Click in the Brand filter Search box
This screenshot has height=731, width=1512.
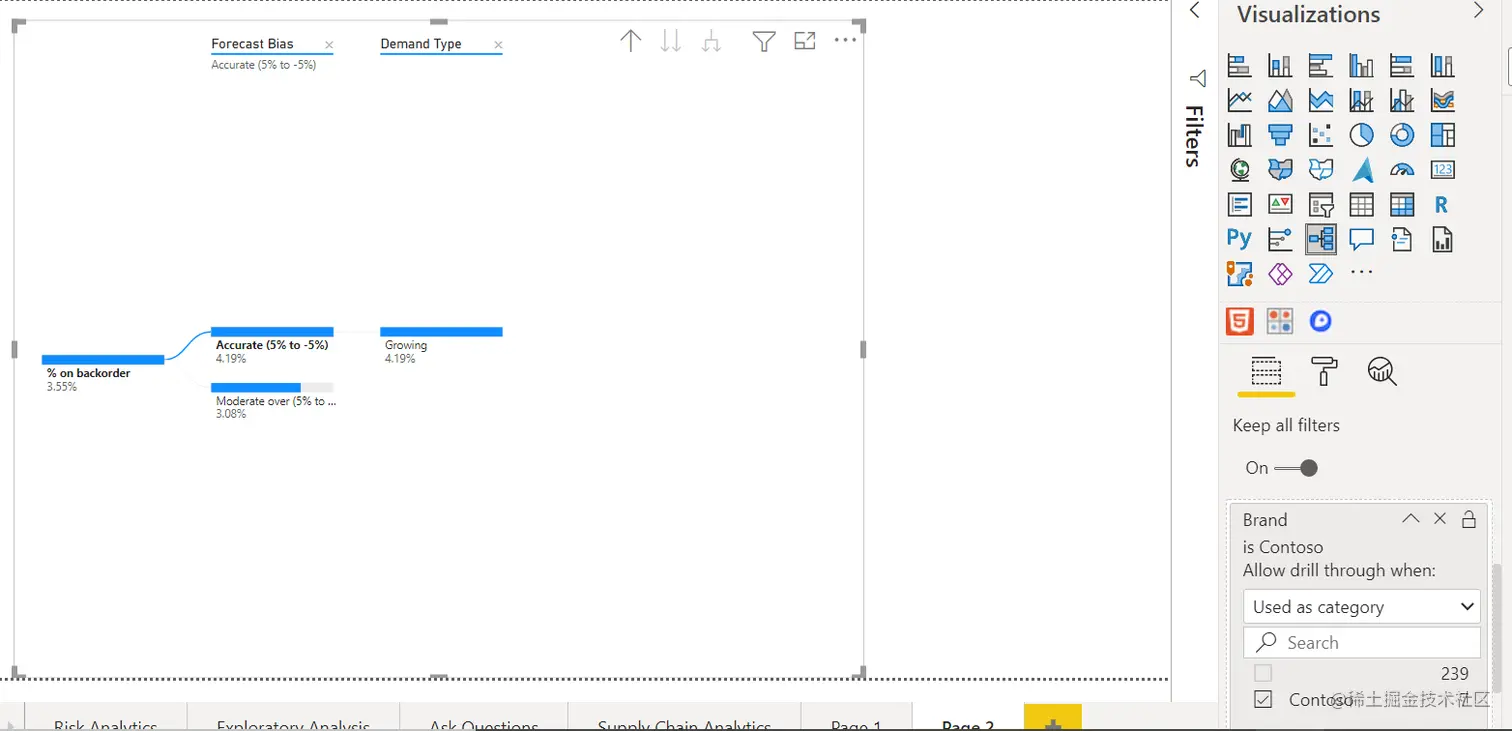1362,642
